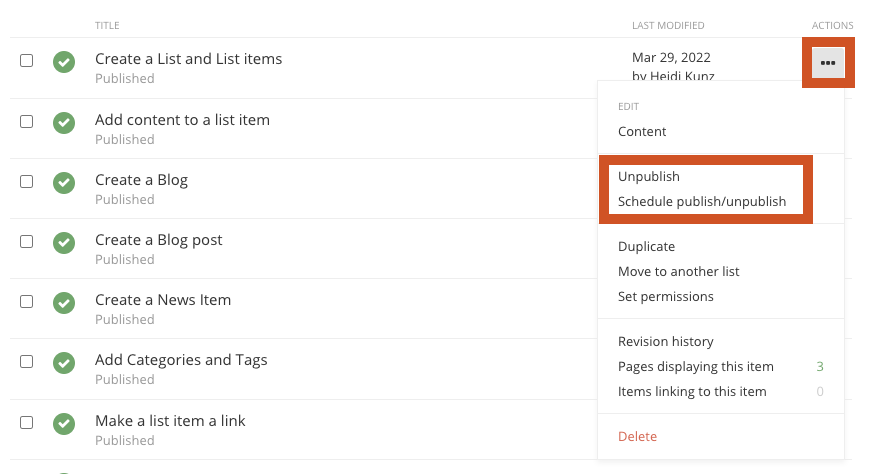Image resolution: width=886 pixels, height=474 pixels.
Task: Open Revision history
Action: click(665, 341)
